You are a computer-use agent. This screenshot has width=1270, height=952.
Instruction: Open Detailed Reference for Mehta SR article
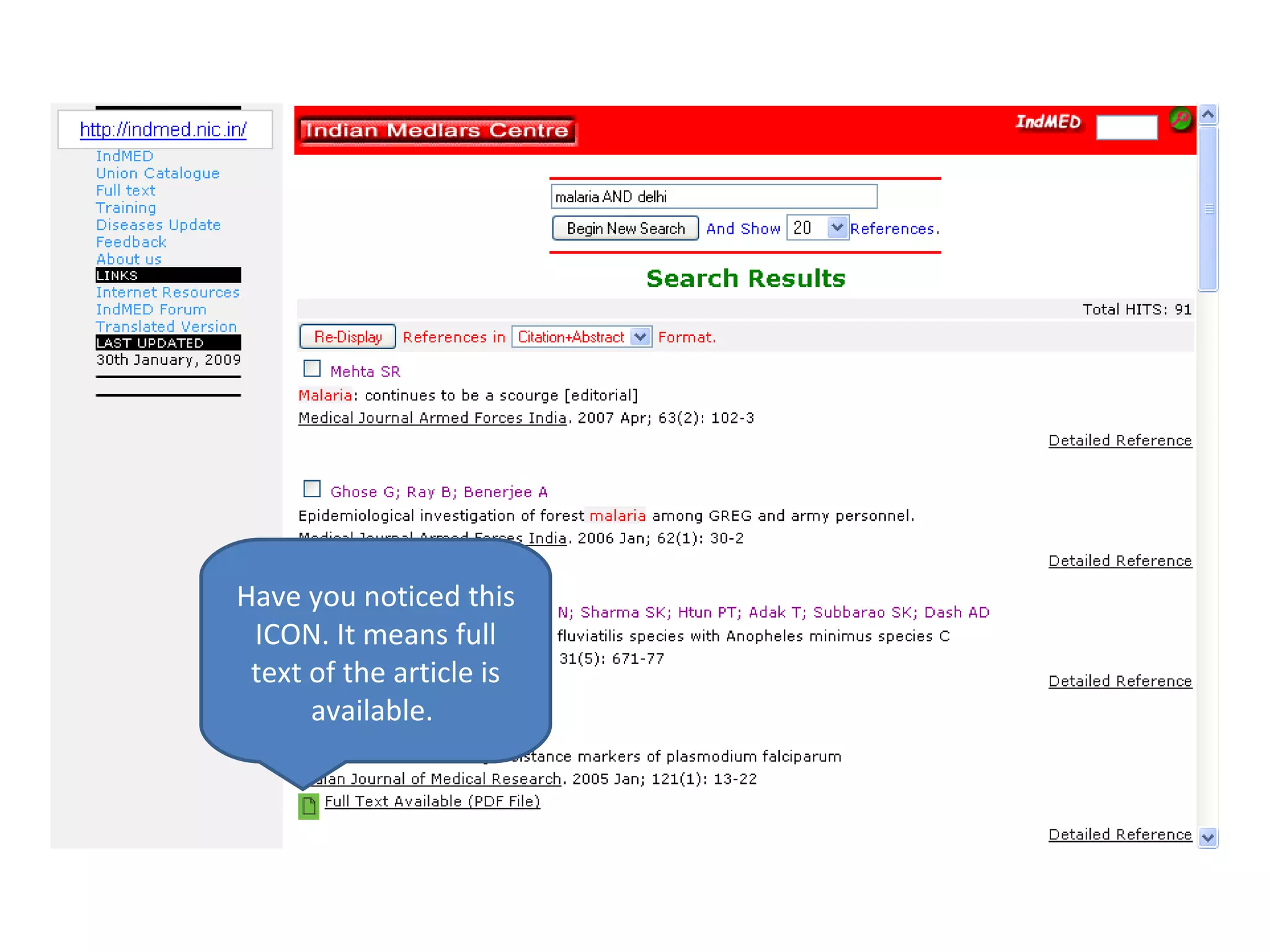(x=1119, y=441)
